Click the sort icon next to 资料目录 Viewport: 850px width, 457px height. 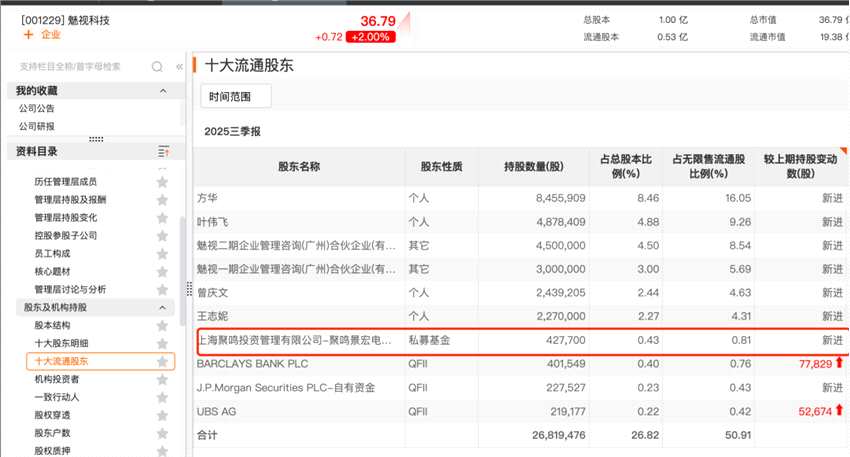tap(163, 152)
